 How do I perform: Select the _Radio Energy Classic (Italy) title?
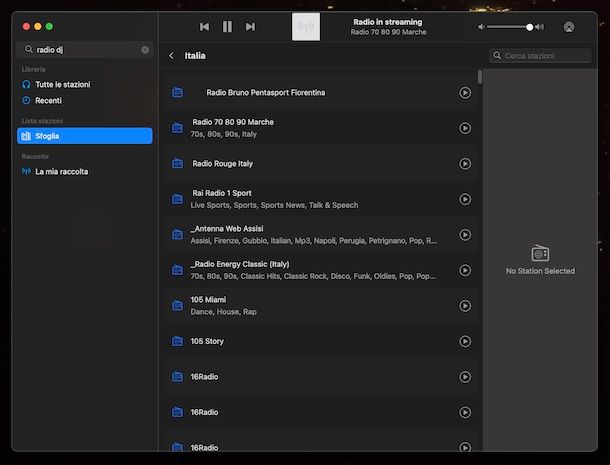[x=240, y=264]
